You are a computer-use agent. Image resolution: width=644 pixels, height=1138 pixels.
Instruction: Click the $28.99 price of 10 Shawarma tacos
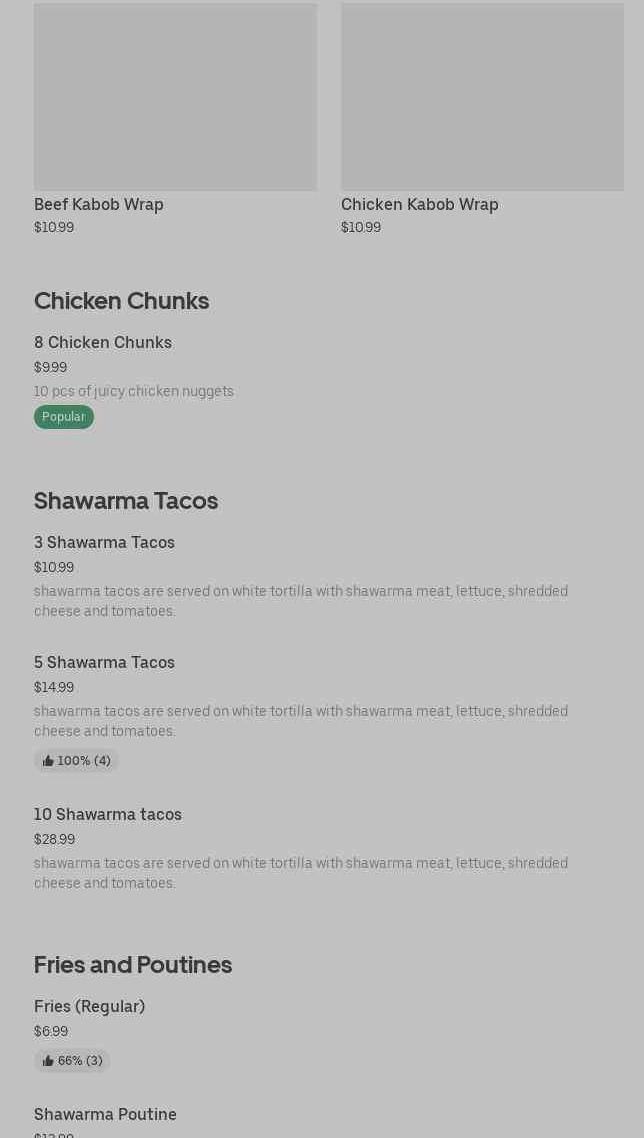click(54, 839)
